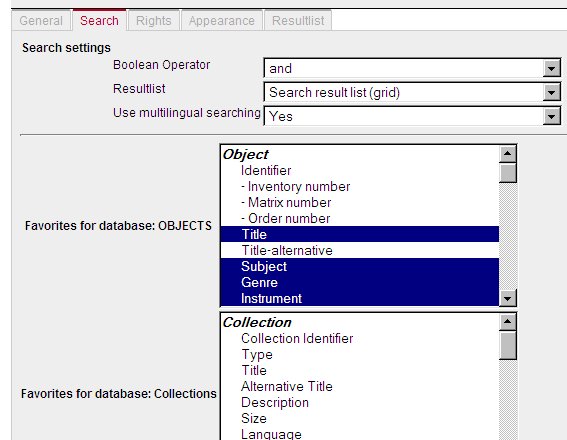The width and height of the screenshot is (567, 440).
Task: Click highlighted Title in Object list
Action: (x=359, y=234)
